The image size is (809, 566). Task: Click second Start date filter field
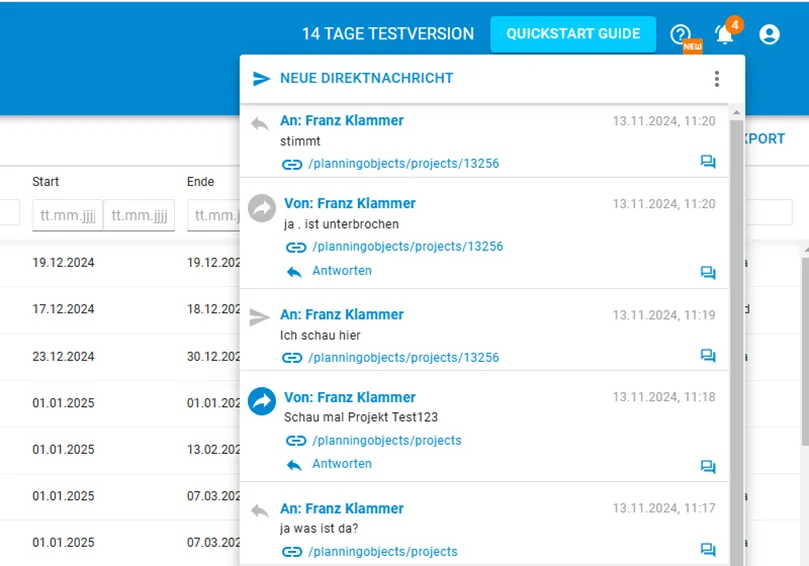click(x=139, y=215)
